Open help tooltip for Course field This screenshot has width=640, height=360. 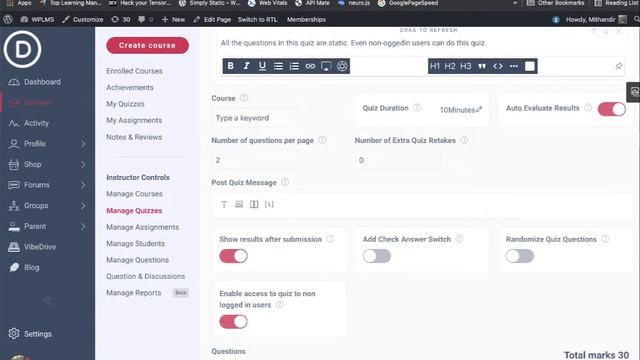click(244, 98)
